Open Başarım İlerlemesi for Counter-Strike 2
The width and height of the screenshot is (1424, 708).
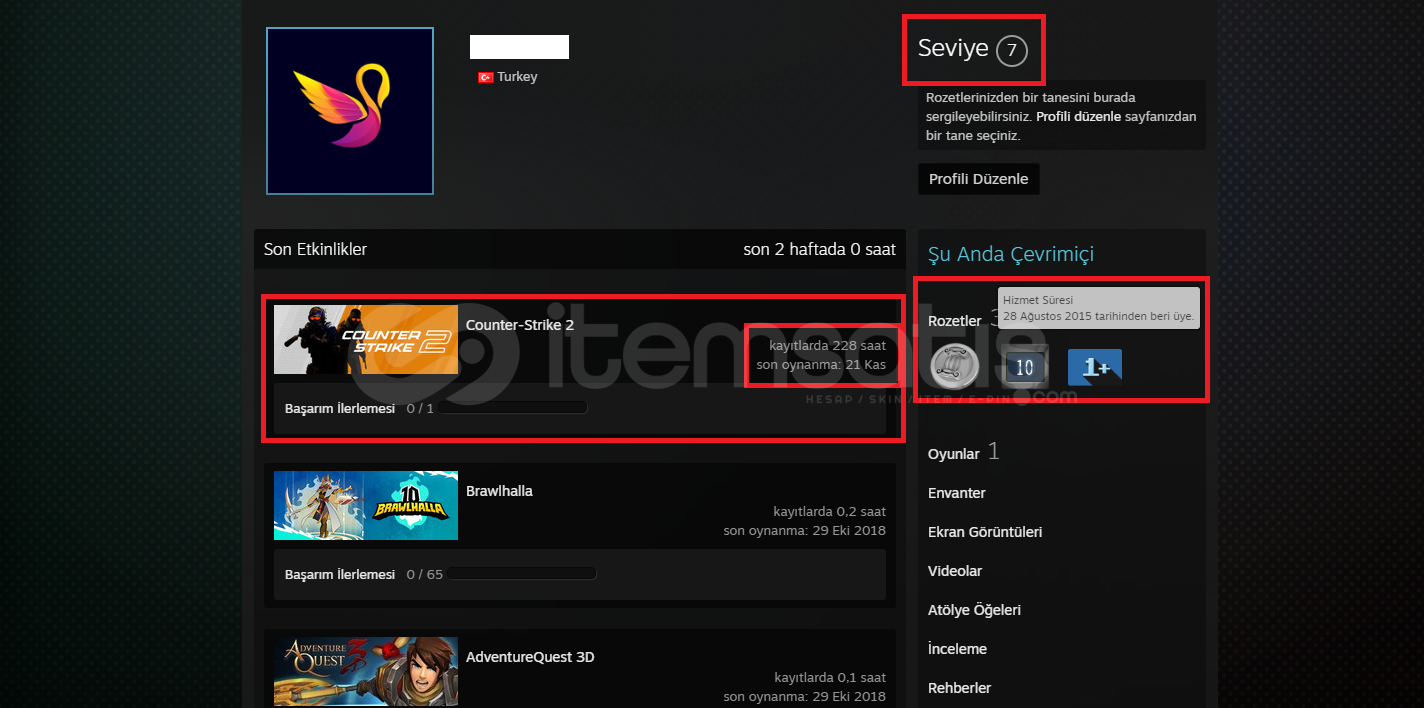(x=340, y=408)
